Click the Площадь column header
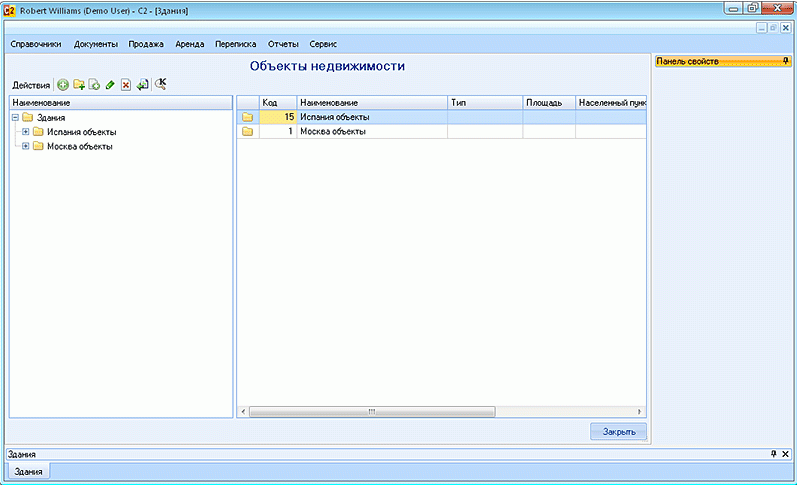Image resolution: width=797 pixels, height=485 pixels. click(x=549, y=103)
